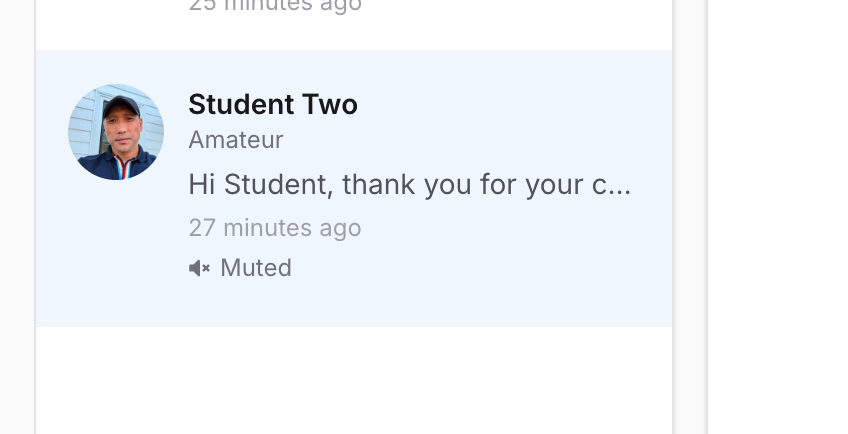Viewport: 848px width, 434px height.
Task: Click the cap in Student Two's avatar
Action: point(118,104)
